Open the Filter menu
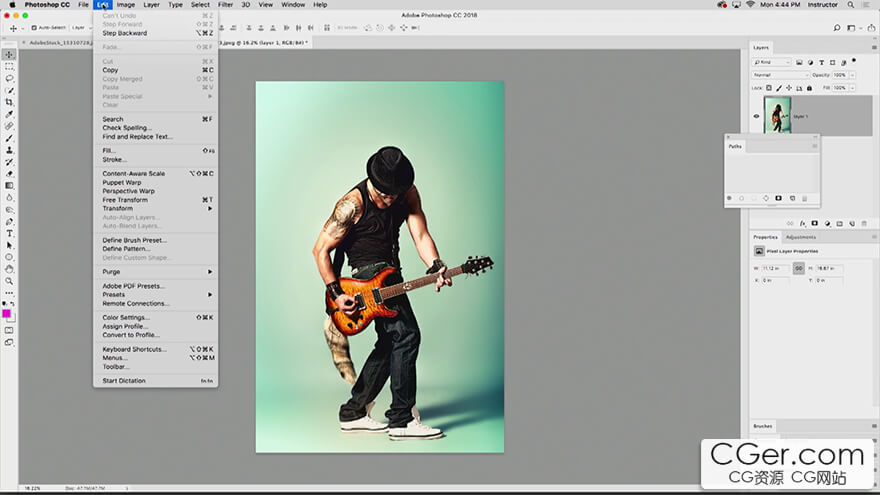This screenshot has height=495, width=880. click(x=225, y=4)
